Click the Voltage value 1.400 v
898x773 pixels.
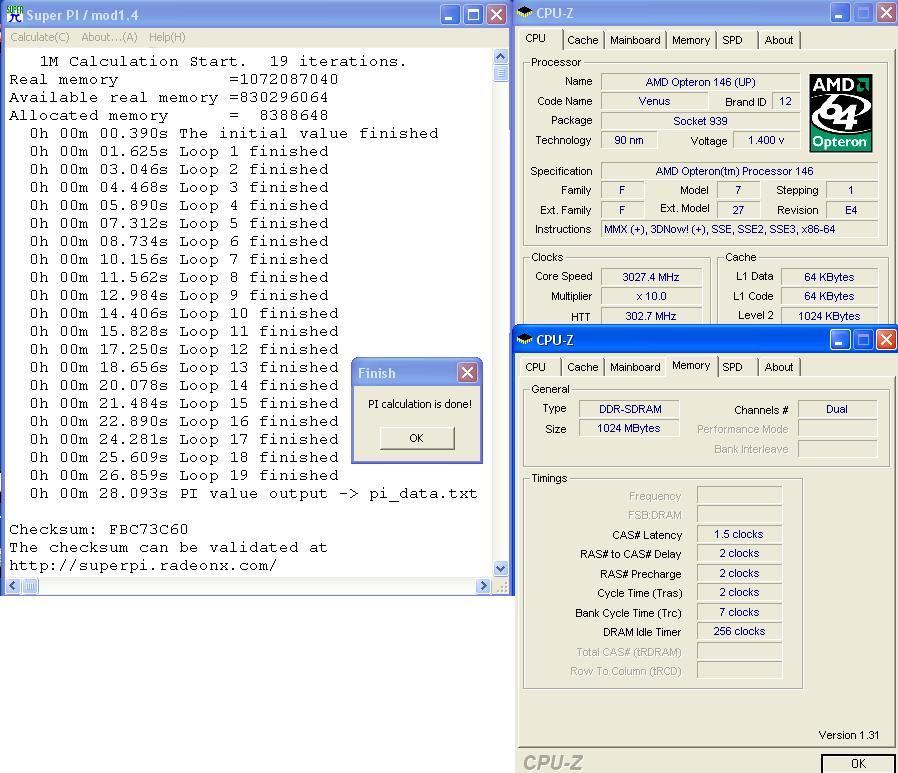(766, 140)
